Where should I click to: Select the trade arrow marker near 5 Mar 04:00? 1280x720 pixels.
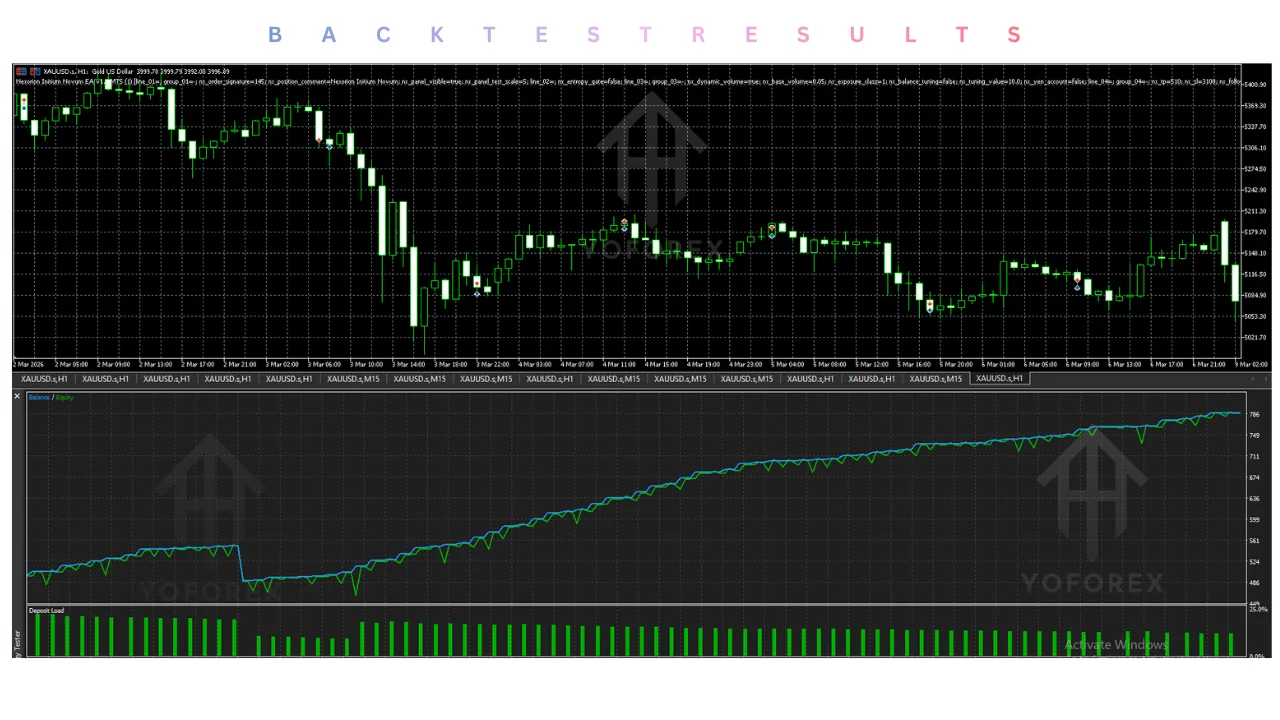click(x=772, y=231)
